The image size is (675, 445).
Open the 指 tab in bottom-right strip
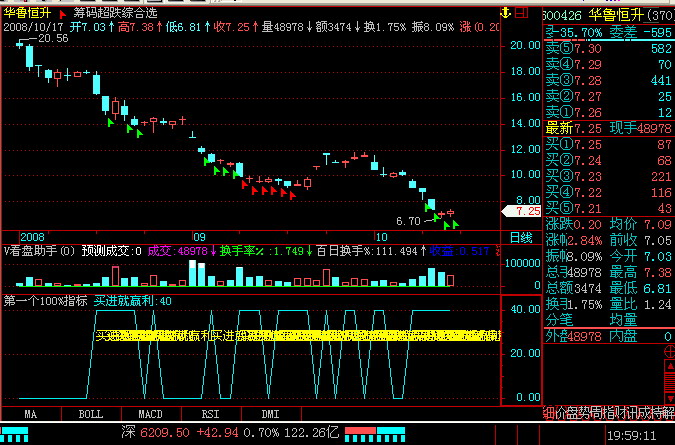pyautogui.click(x=609, y=413)
